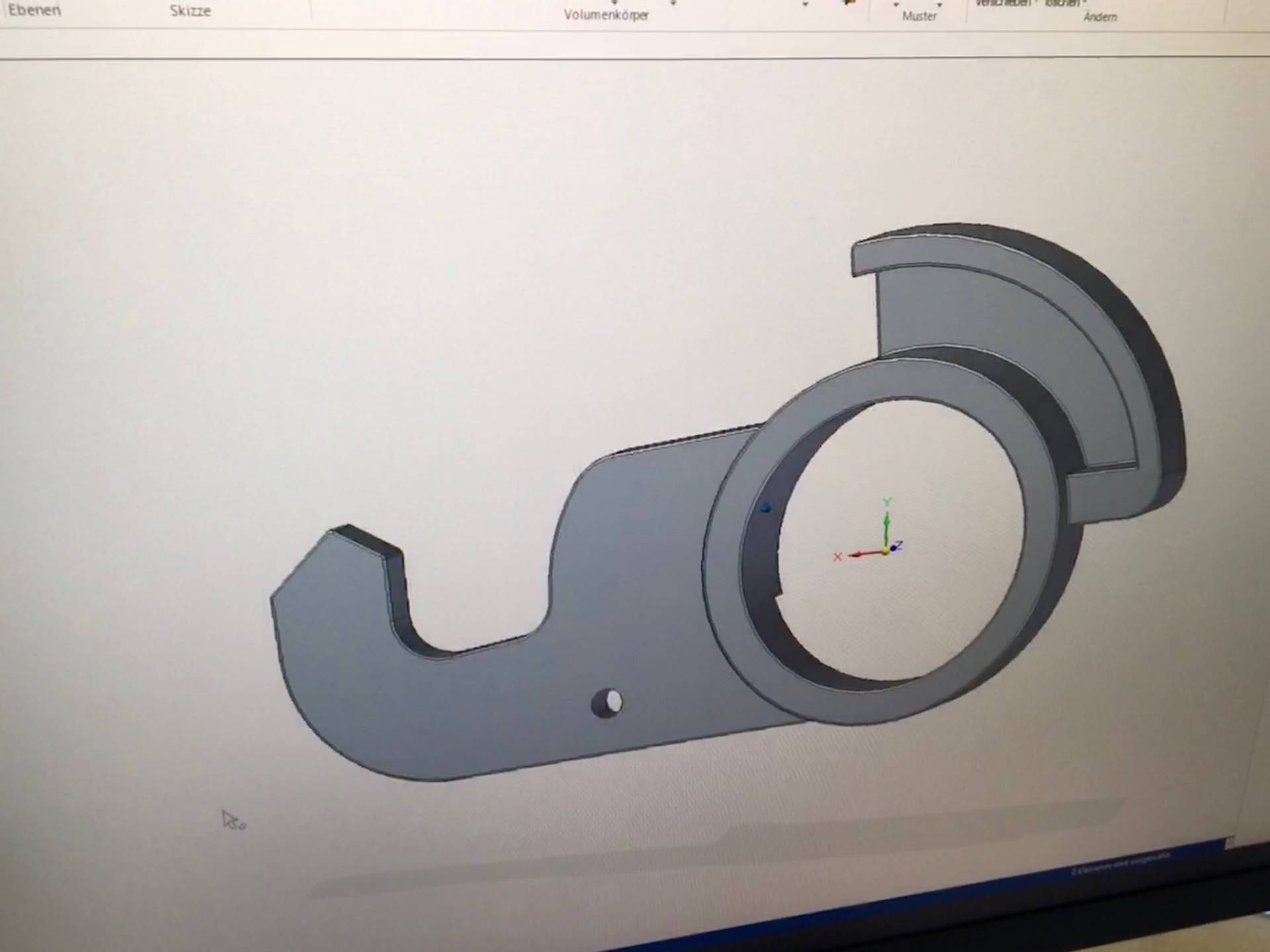Open the Skizze ribbon group
Viewport: 1270px width, 952px height.
(190, 11)
